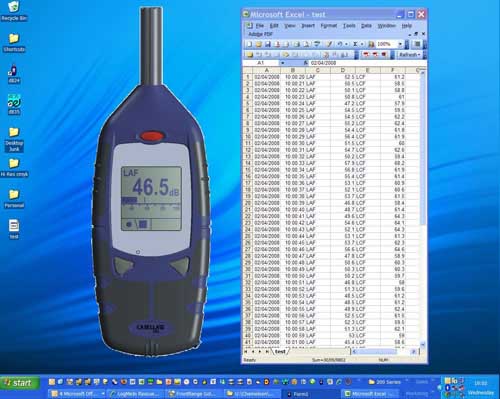Expand the Microsoft Office taskbar group arrow
This screenshot has height=399, width=500.
tap(103, 394)
